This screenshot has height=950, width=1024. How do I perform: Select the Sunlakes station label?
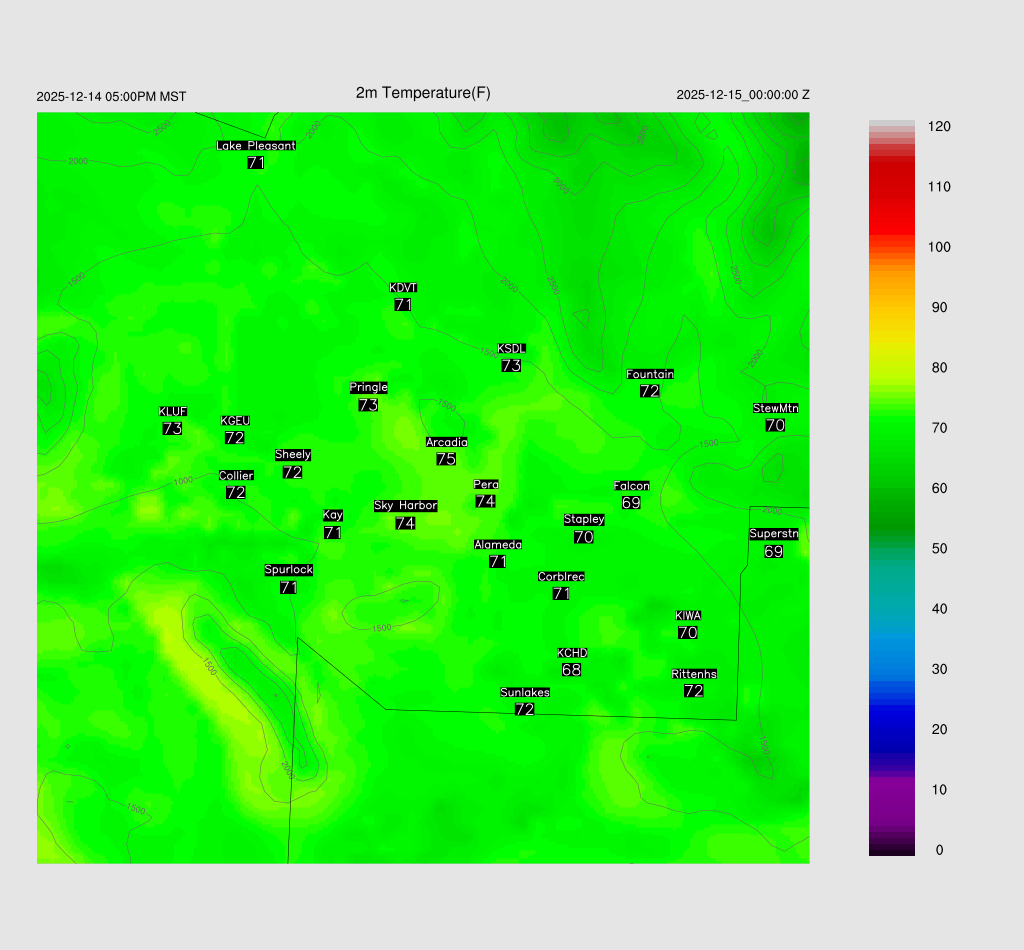525,693
